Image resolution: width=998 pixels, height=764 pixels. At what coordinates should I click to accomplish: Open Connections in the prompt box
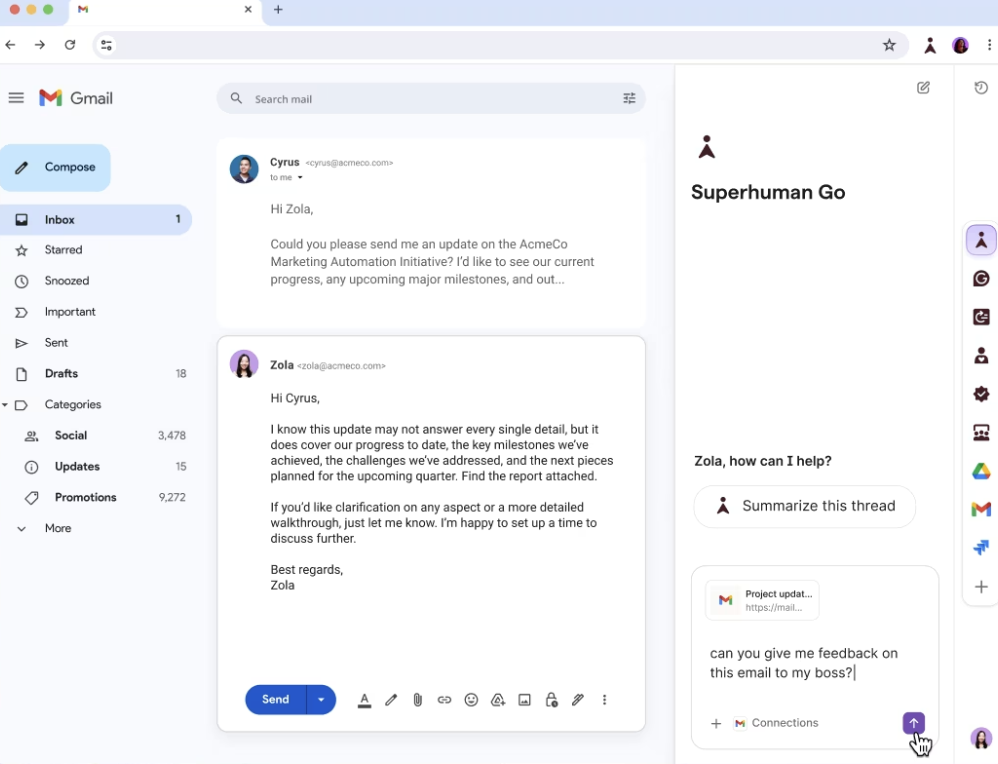point(777,723)
